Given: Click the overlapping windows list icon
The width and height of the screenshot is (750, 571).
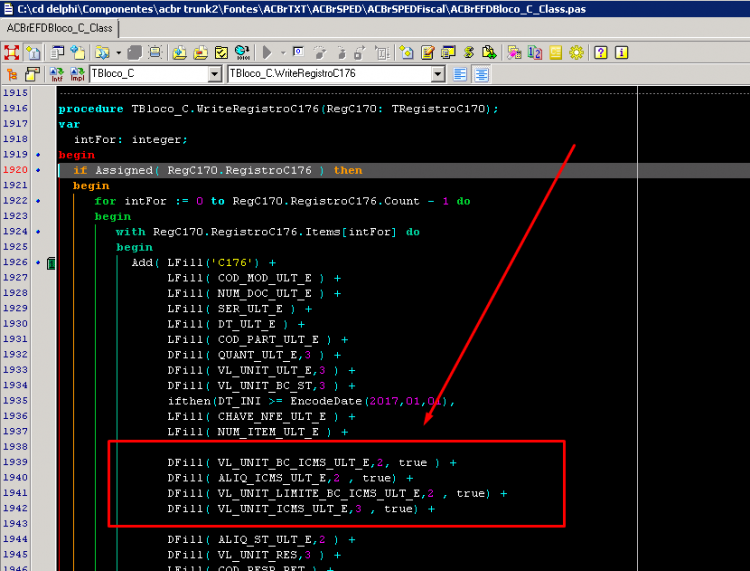Looking at the screenshot, I should click(448, 53).
